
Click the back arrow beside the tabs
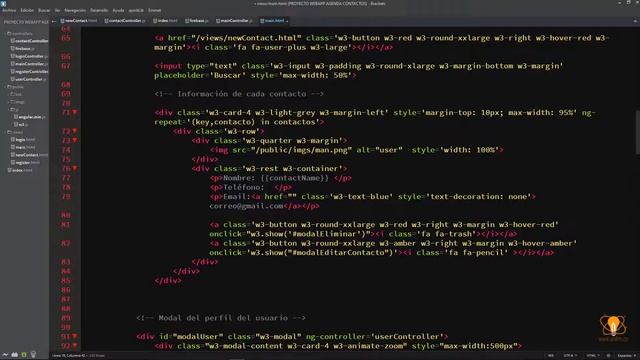[x=53, y=21]
